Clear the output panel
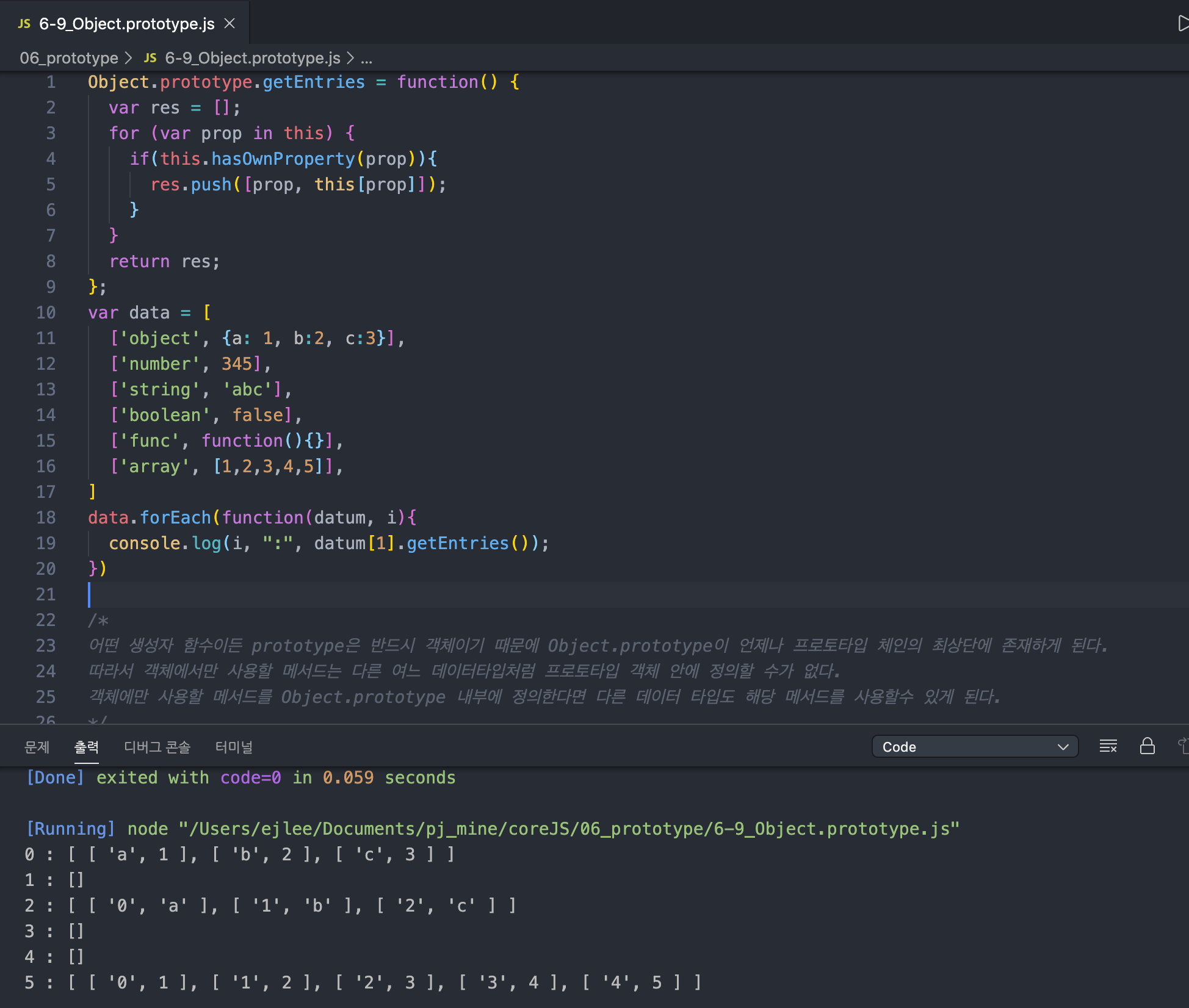 (x=1108, y=746)
